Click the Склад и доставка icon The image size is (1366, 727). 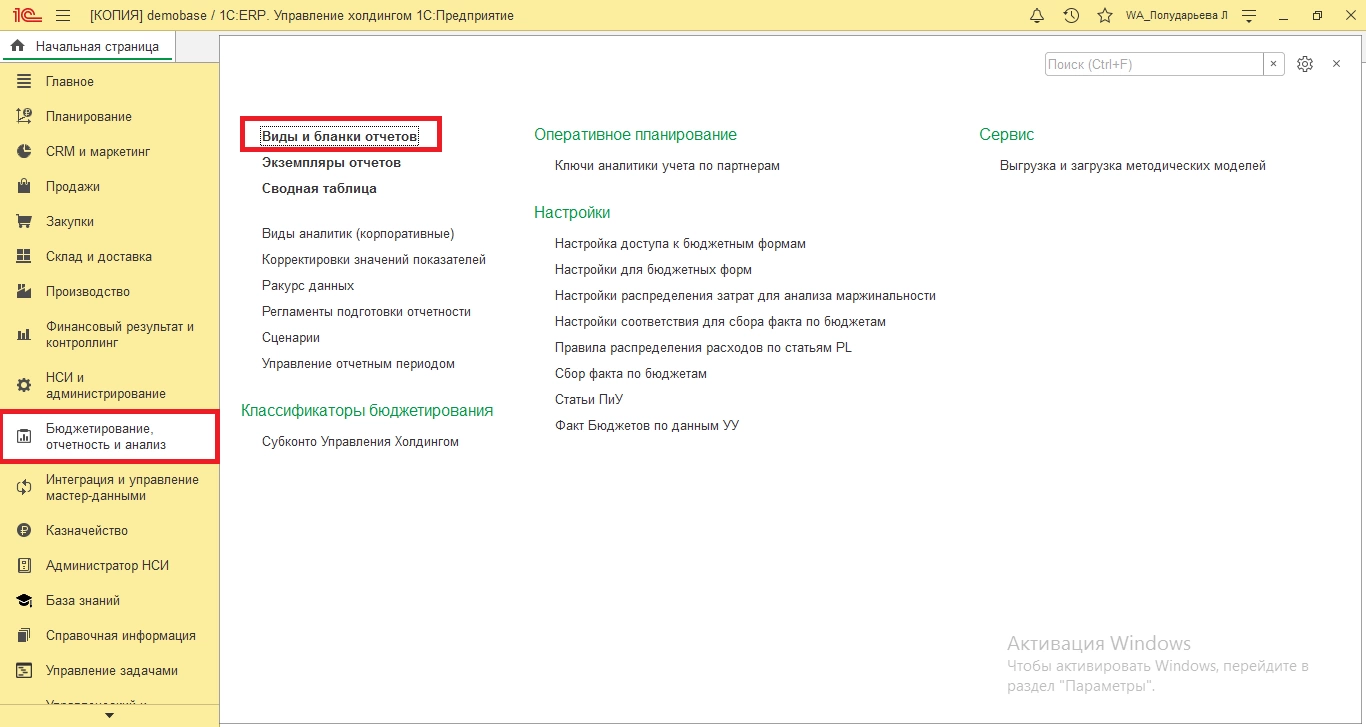[24, 256]
